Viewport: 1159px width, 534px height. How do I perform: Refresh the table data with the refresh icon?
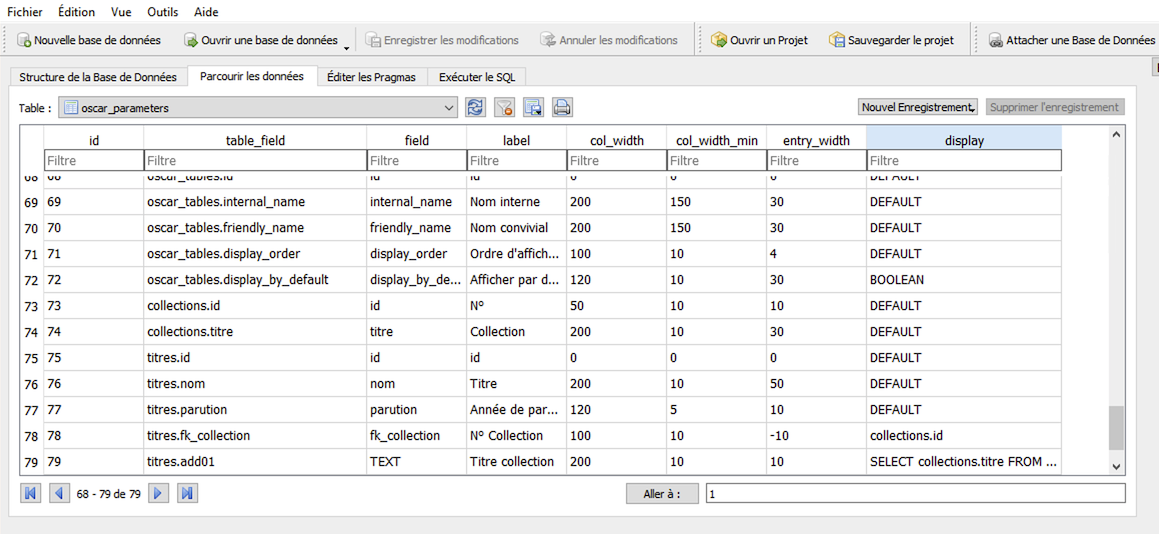[x=476, y=107]
